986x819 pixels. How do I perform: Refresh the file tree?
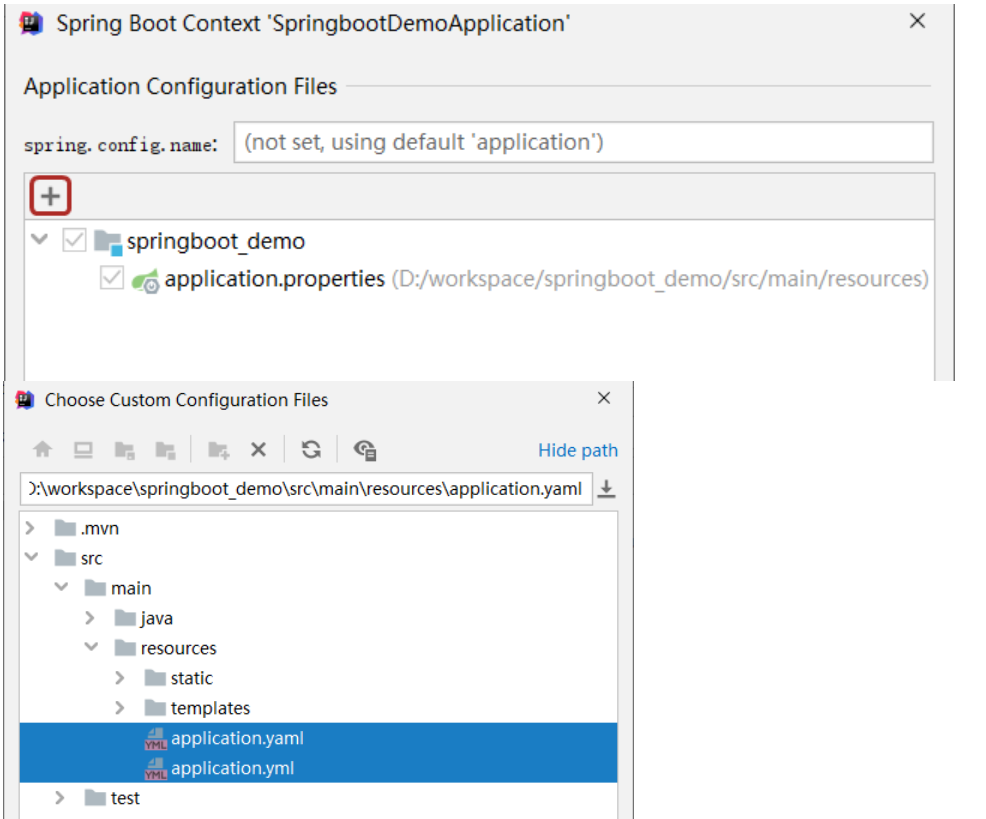(x=311, y=450)
